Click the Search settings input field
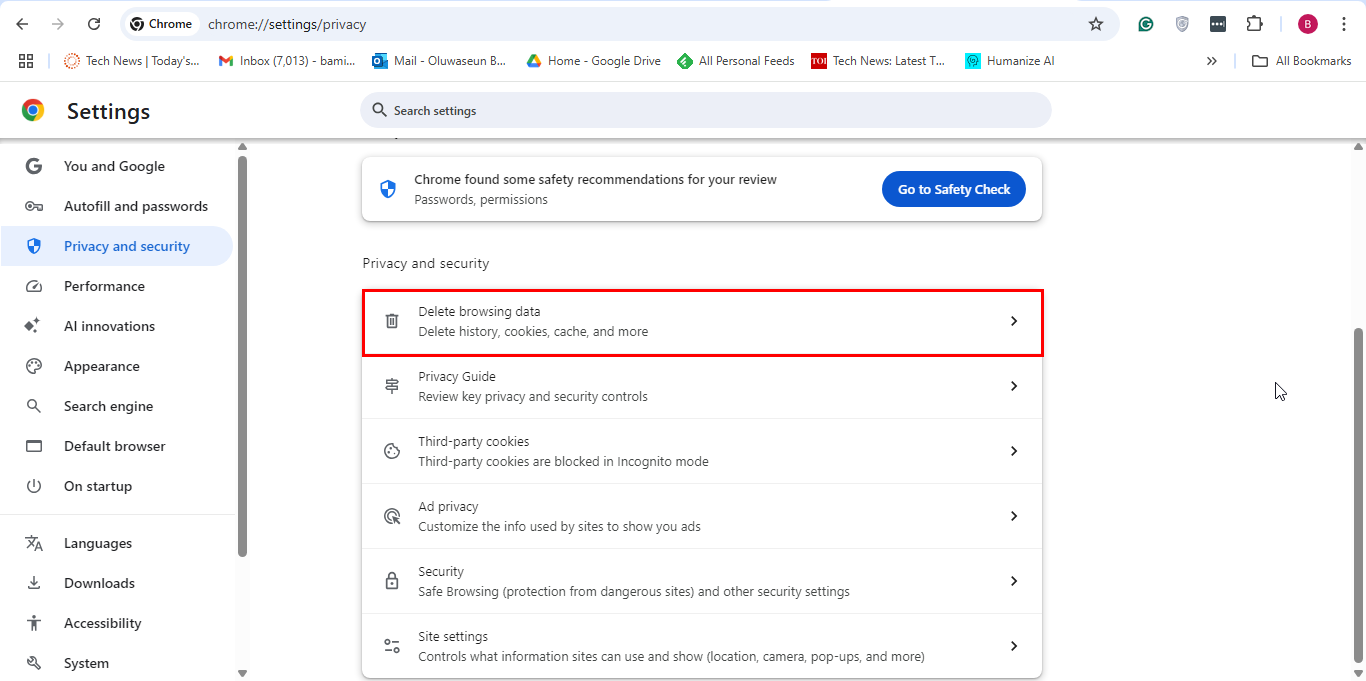1366x681 pixels. pyautogui.click(x=705, y=110)
